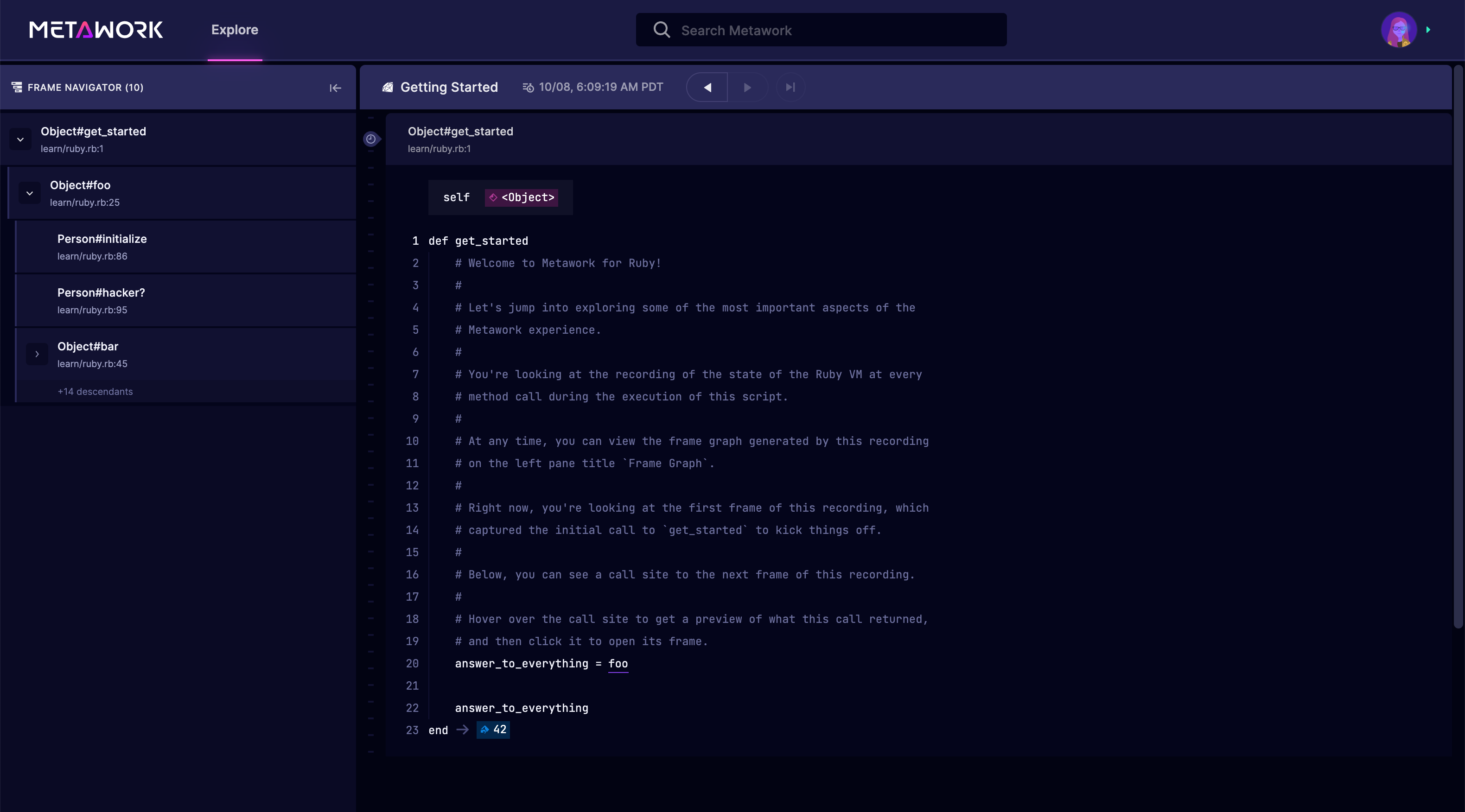Click the search magnifier icon

coord(662,30)
